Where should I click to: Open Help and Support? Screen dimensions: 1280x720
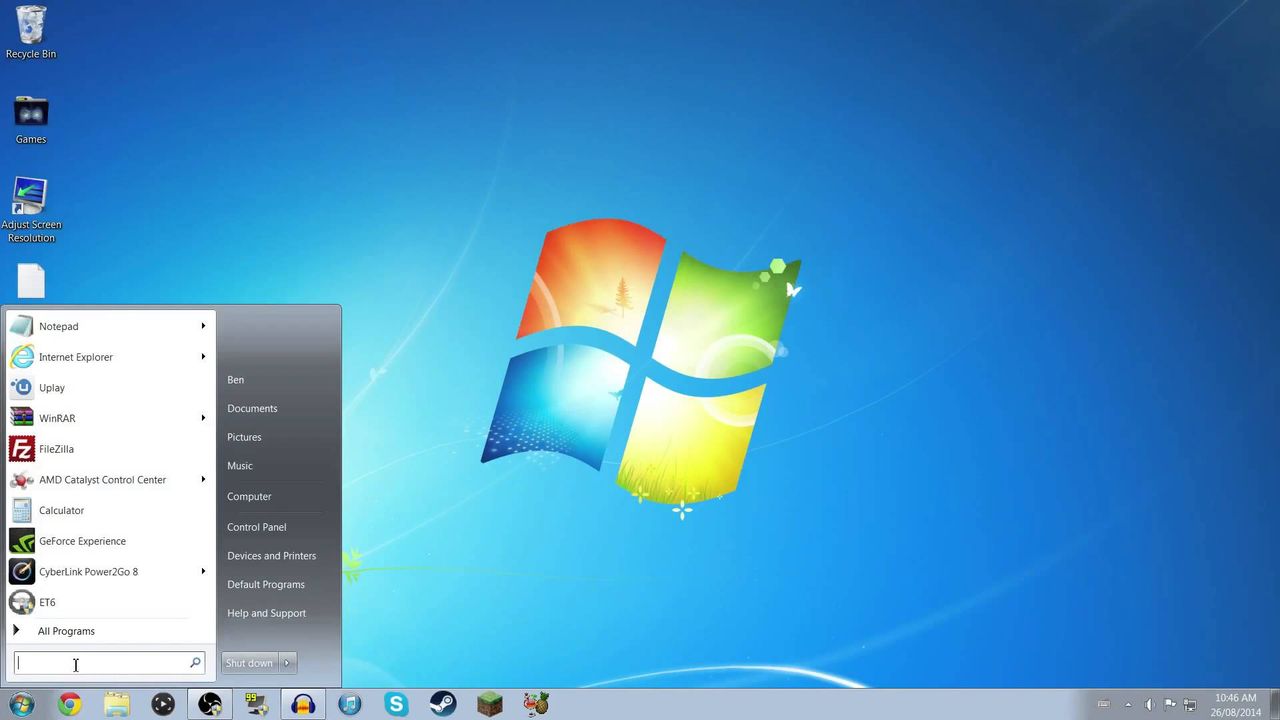[266, 613]
